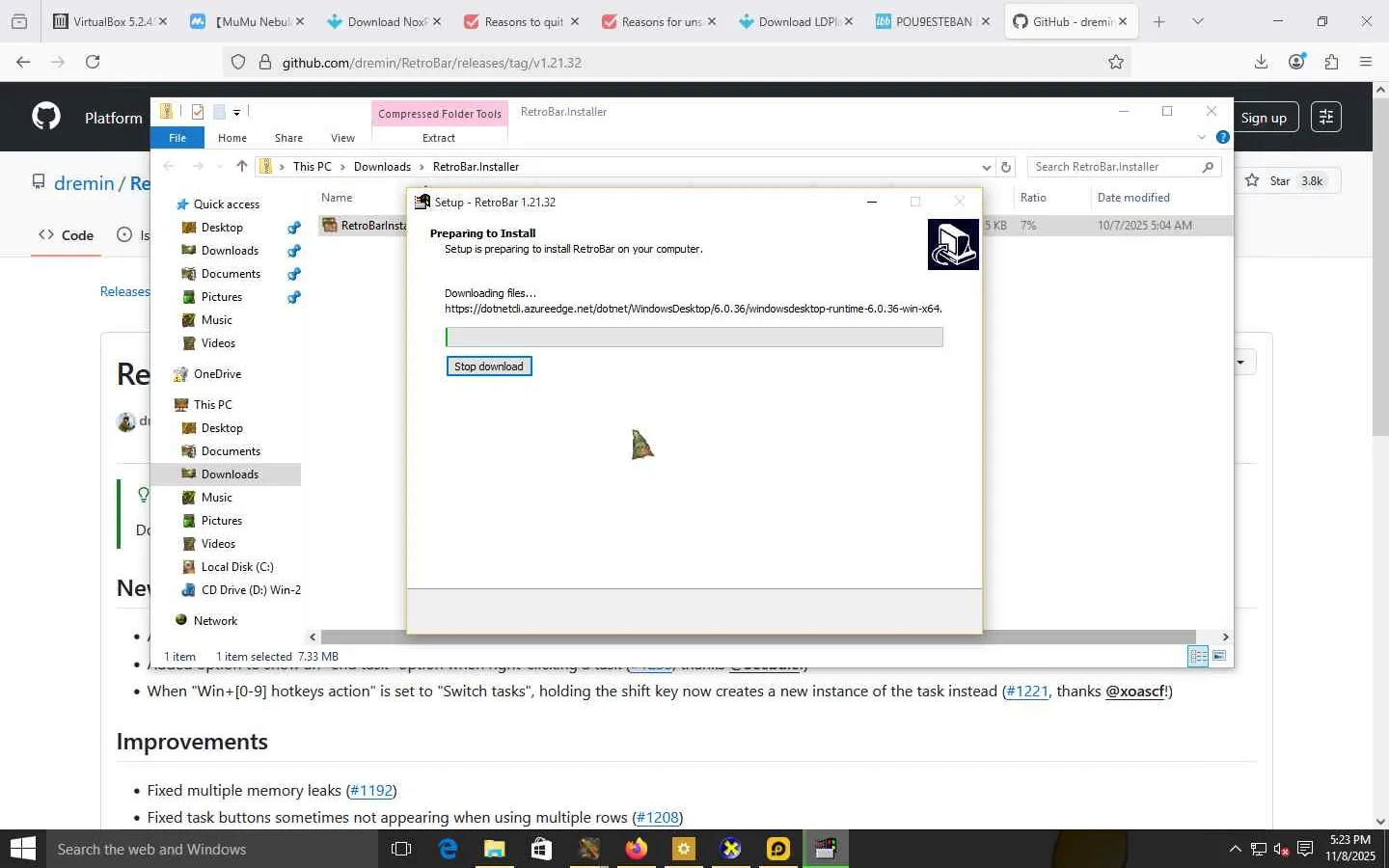Click the GitHub logo icon
1389x868 pixels.
pos(46,117)
